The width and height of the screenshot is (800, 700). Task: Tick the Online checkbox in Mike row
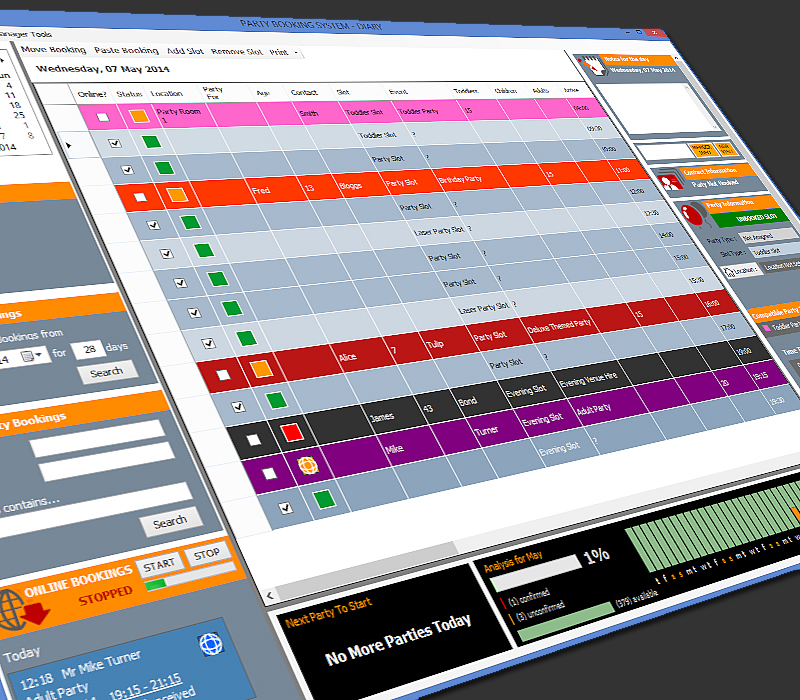pyautogui.click(x=269, y=473)
